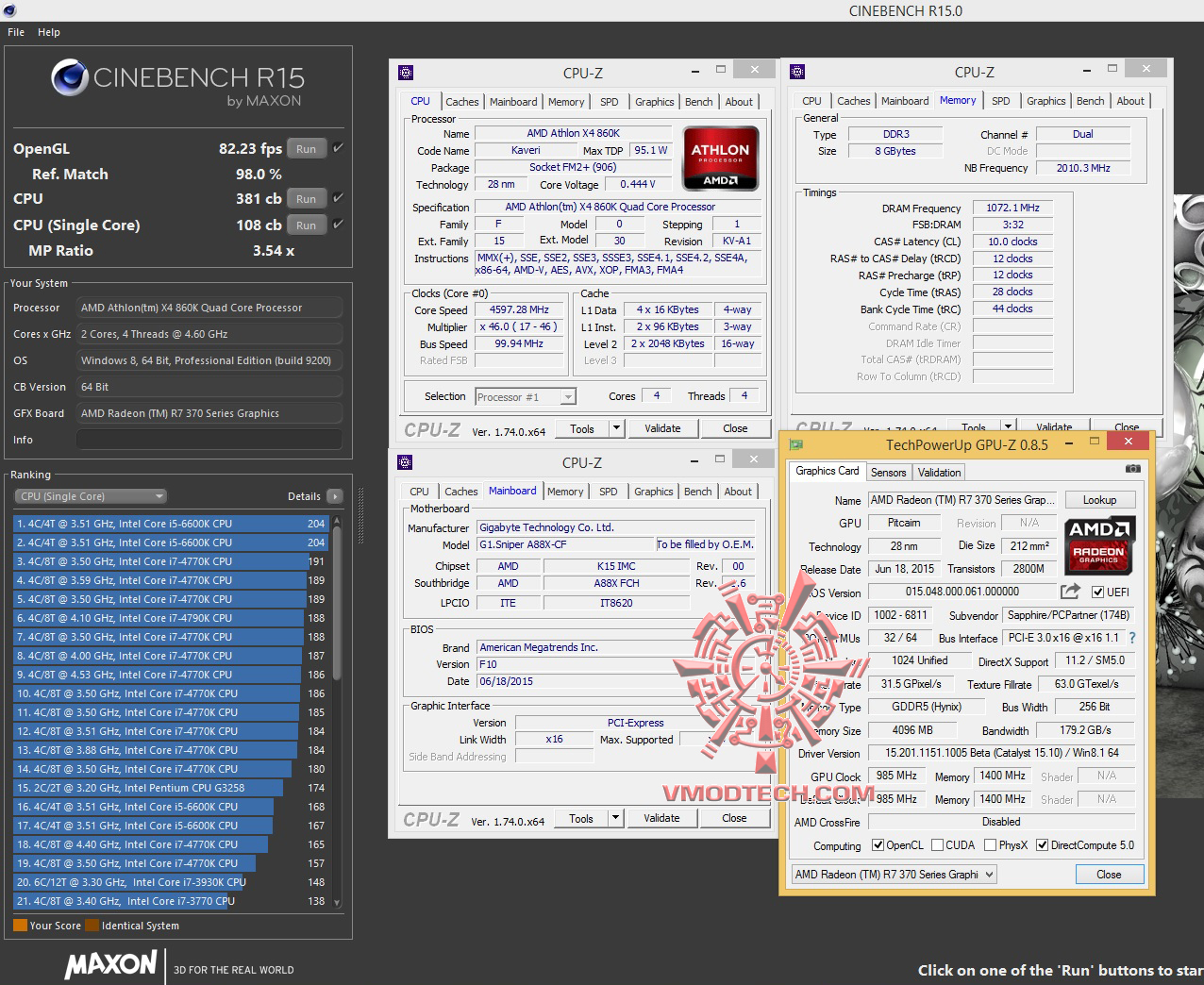1204x985 pixels.
Task: Select the Bench tab in the Mainboard tab window
Action: (698, 492)
